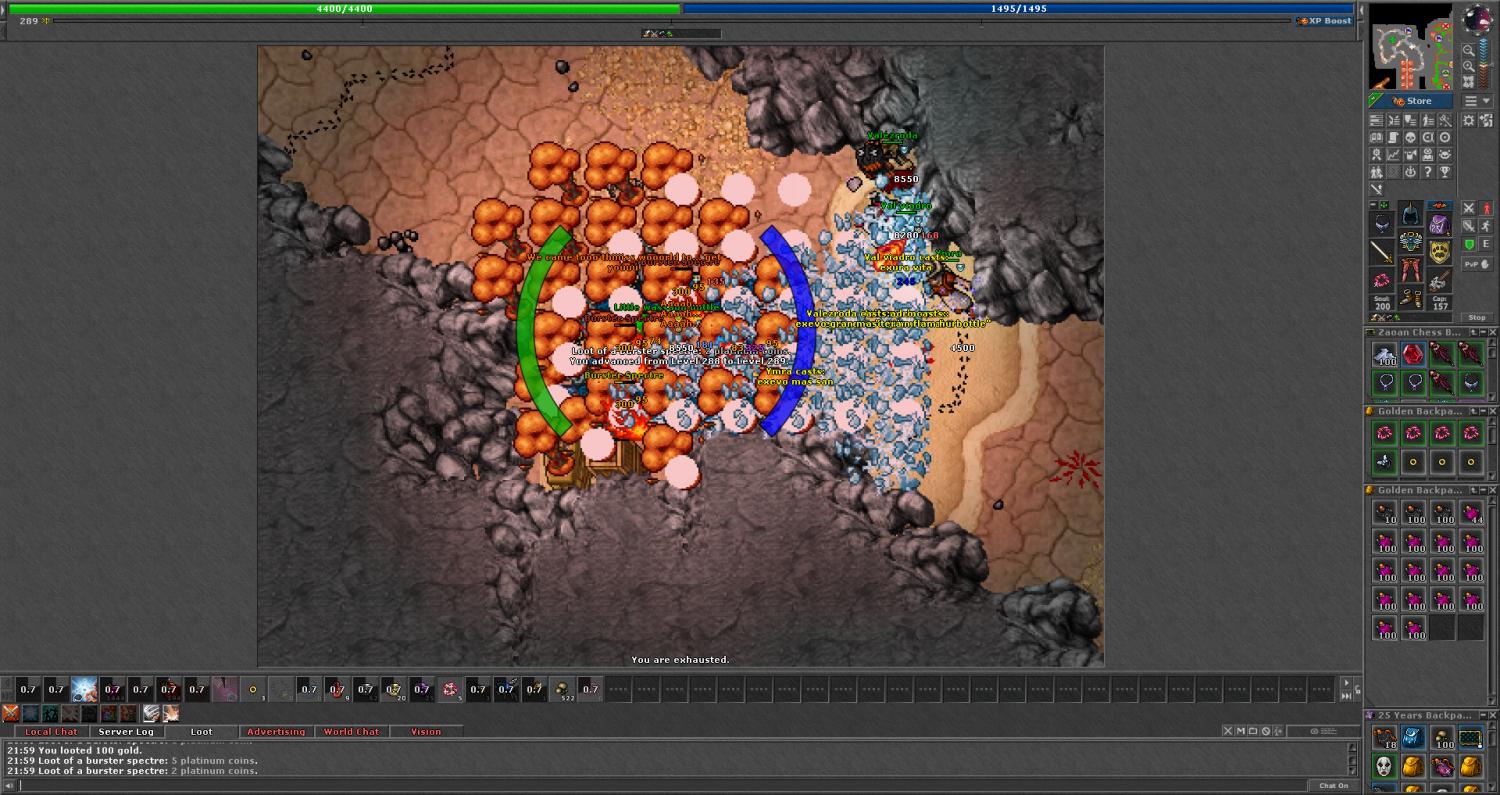
Task: Select the potion stack showing 44 in the Golden Backpack
Action: click(1471, 514)
